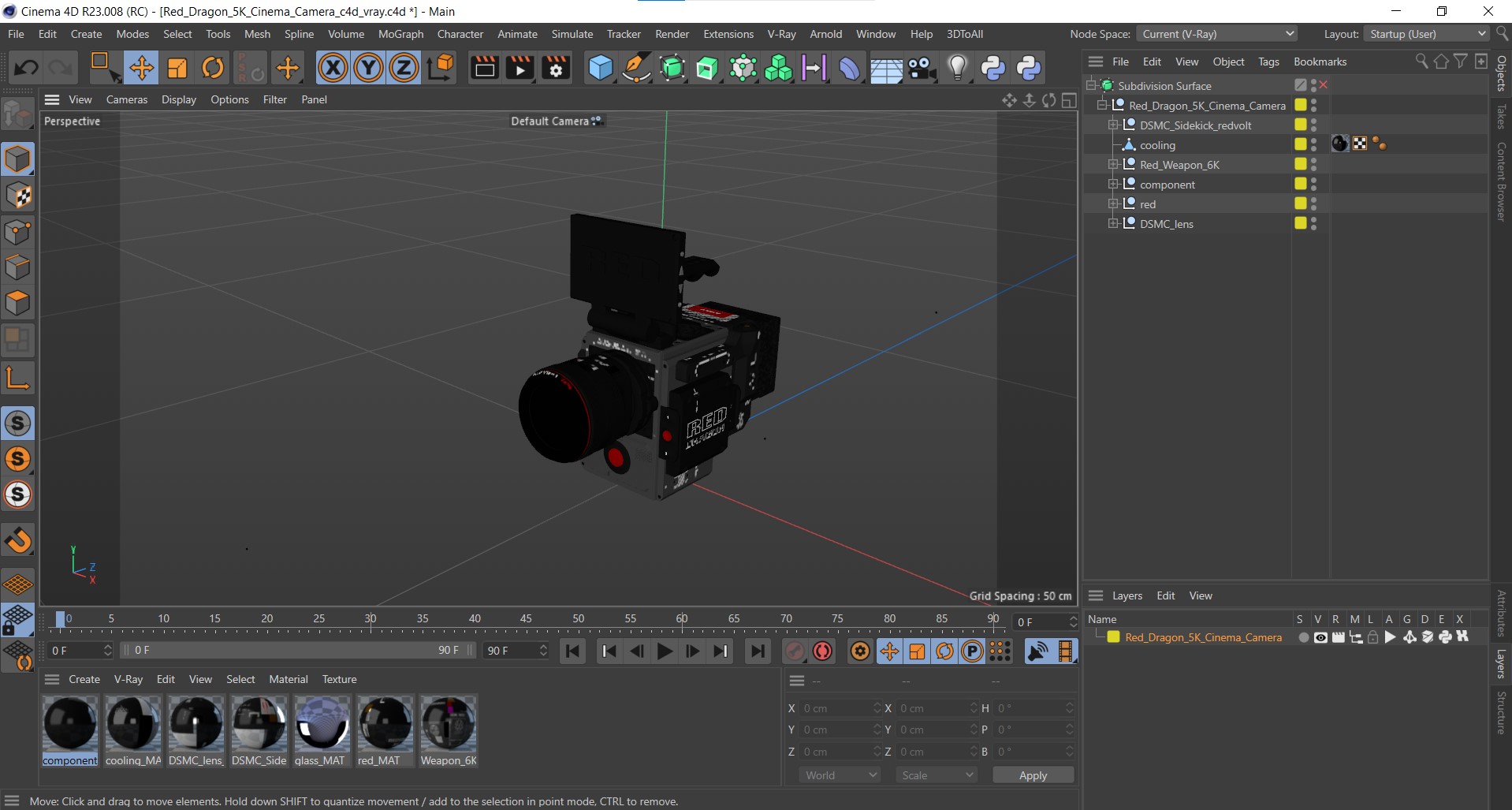The width and height of the screenshot is (1512, 810).
Task: Select the Scale tool in top toolbar
Action: [177, 68]
